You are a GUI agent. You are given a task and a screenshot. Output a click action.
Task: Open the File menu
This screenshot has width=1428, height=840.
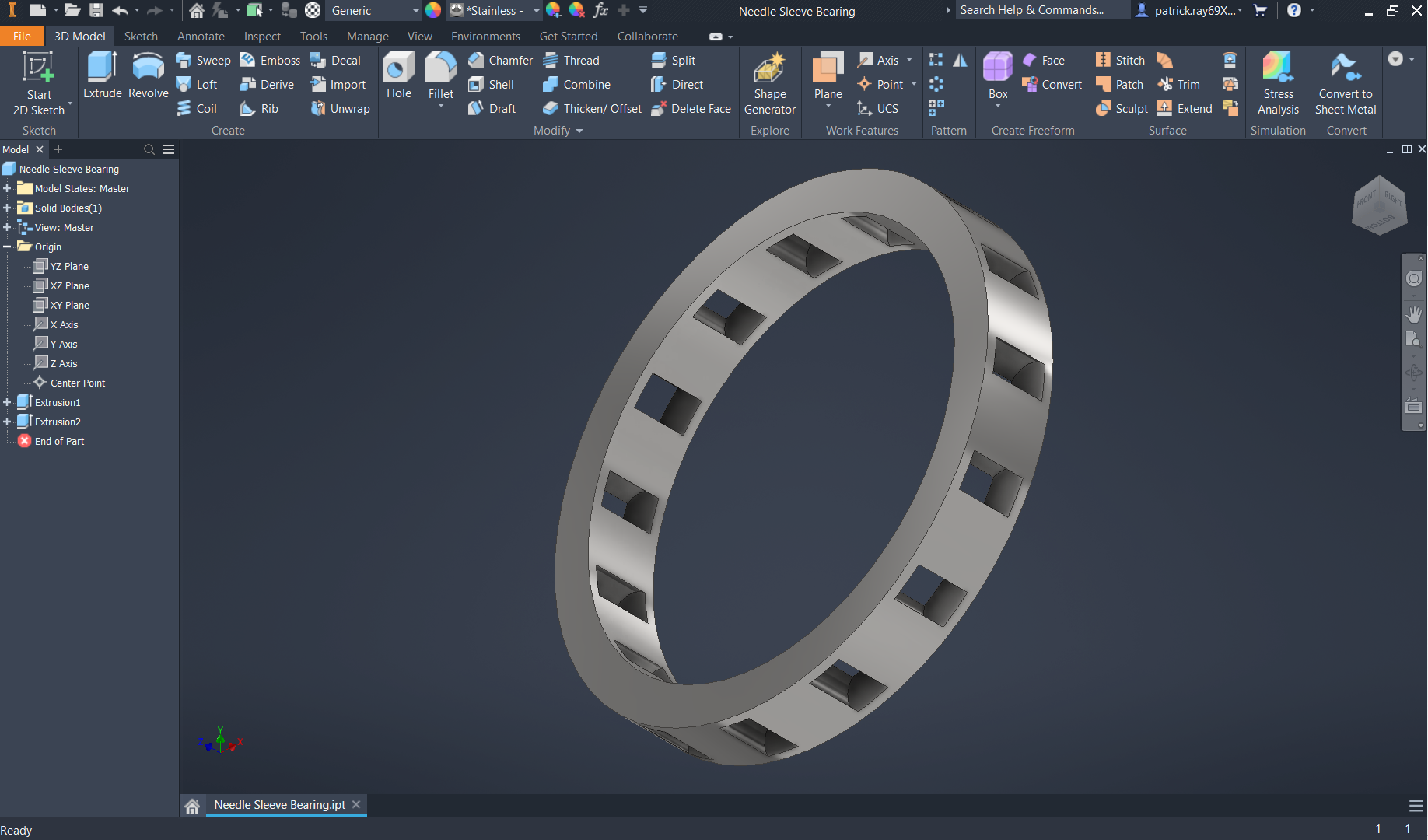coord(22,37)
